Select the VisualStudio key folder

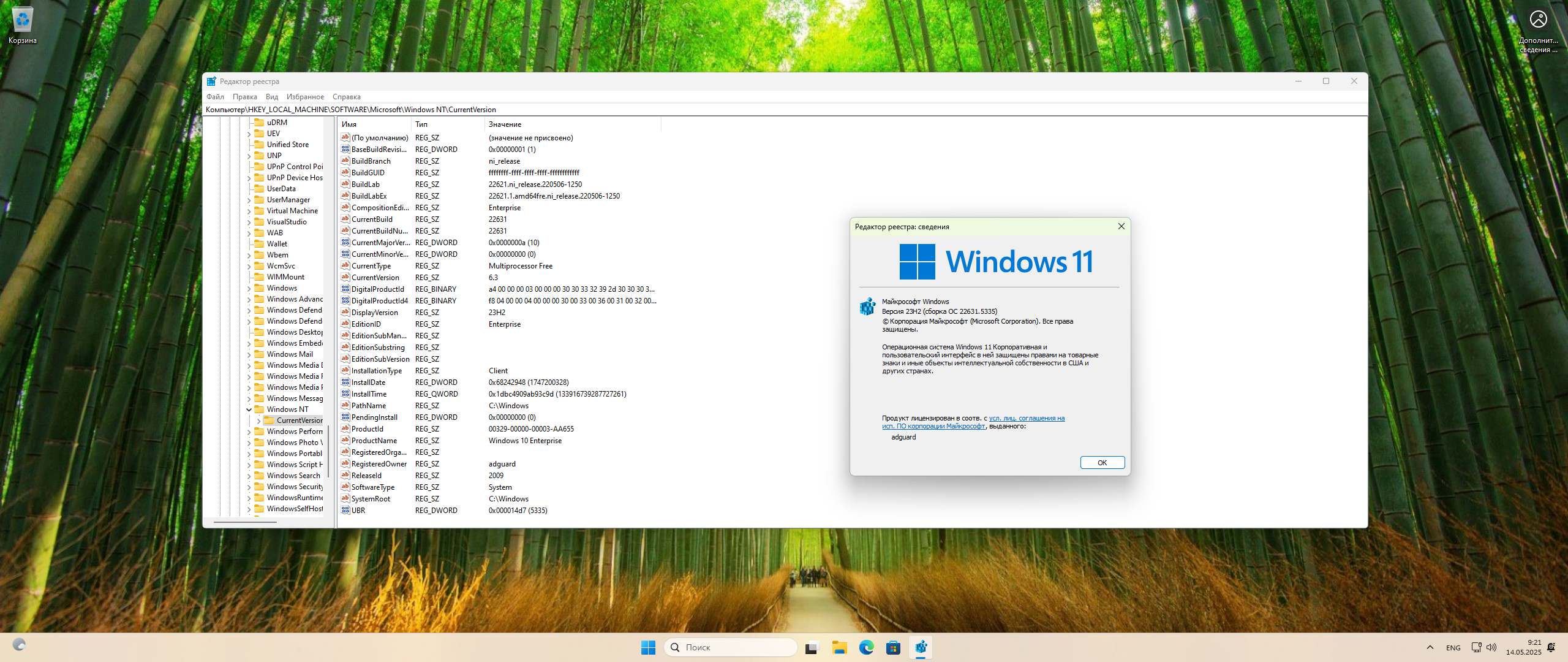pyautogui.click(x=281, y=222)
